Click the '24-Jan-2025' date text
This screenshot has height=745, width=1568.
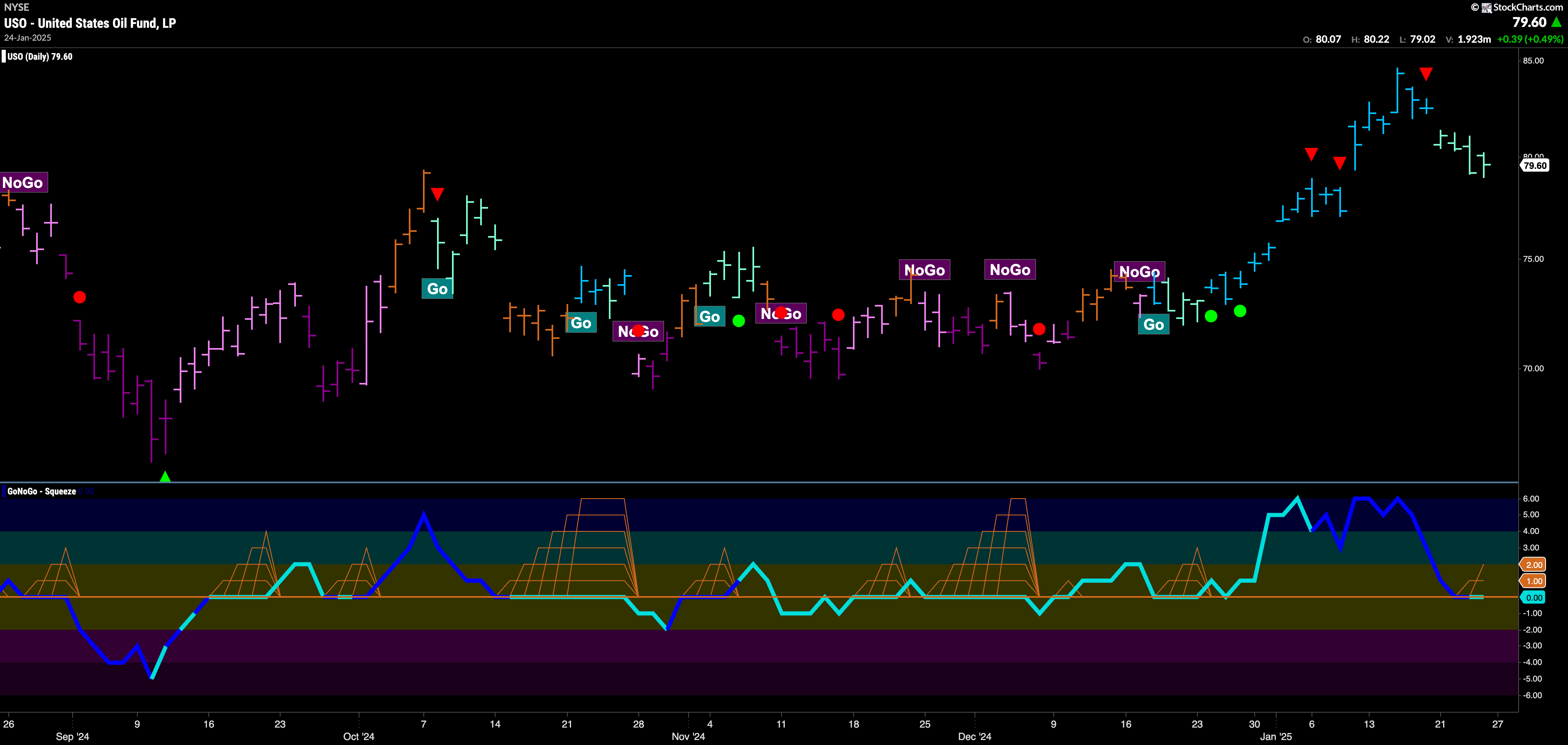27,38
